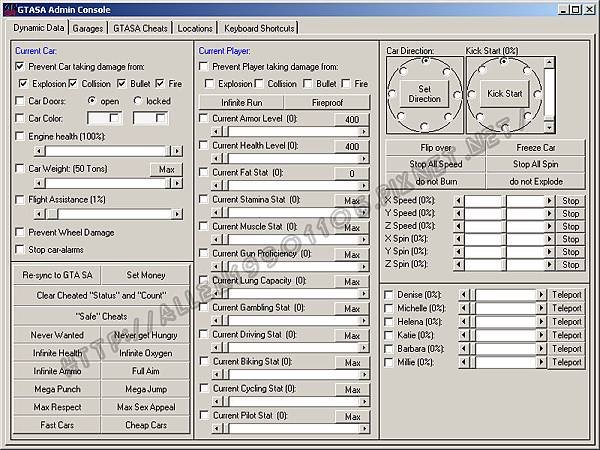This screenshot has height=450, width=600.
Task: Toggle car Explosion damage checkbox
Action: (23, 83)
